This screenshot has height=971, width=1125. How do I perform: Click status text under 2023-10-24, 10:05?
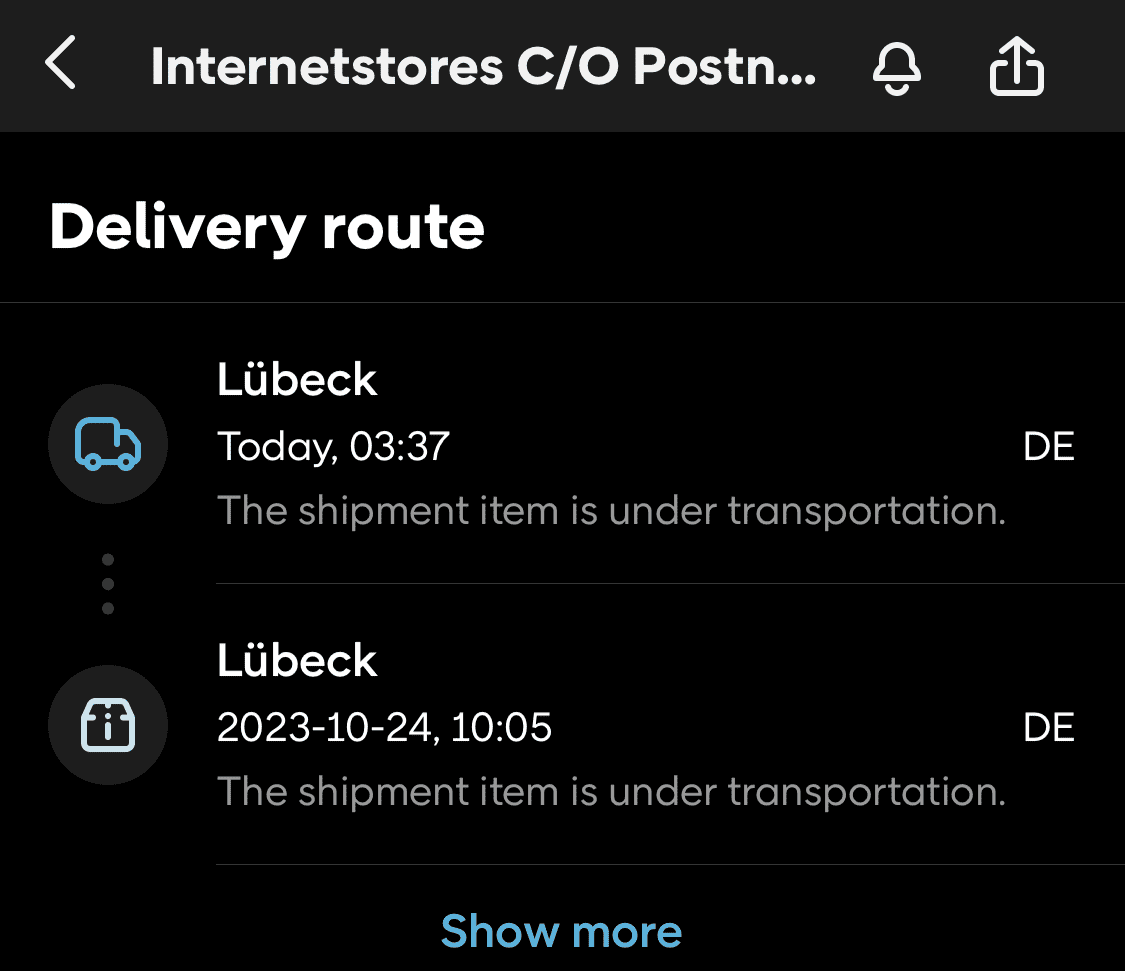611,792
